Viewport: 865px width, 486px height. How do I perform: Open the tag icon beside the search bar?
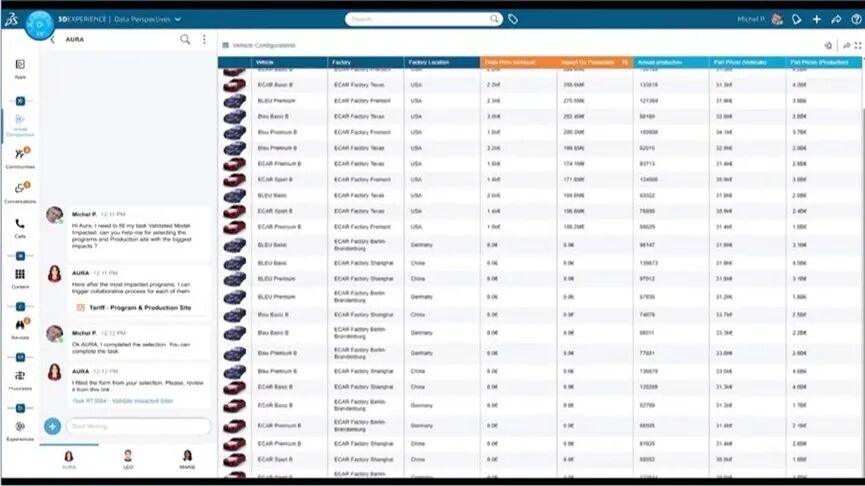coord(513,20)
